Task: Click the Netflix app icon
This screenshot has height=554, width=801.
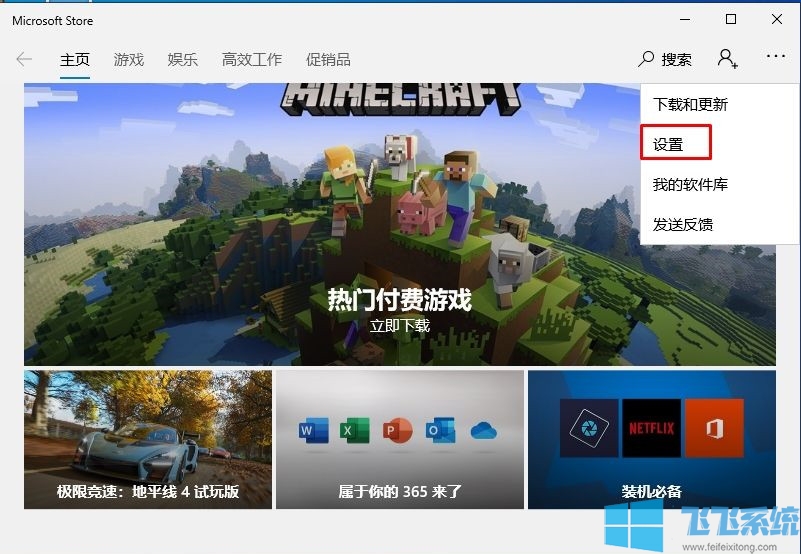Action: (651, 428)
